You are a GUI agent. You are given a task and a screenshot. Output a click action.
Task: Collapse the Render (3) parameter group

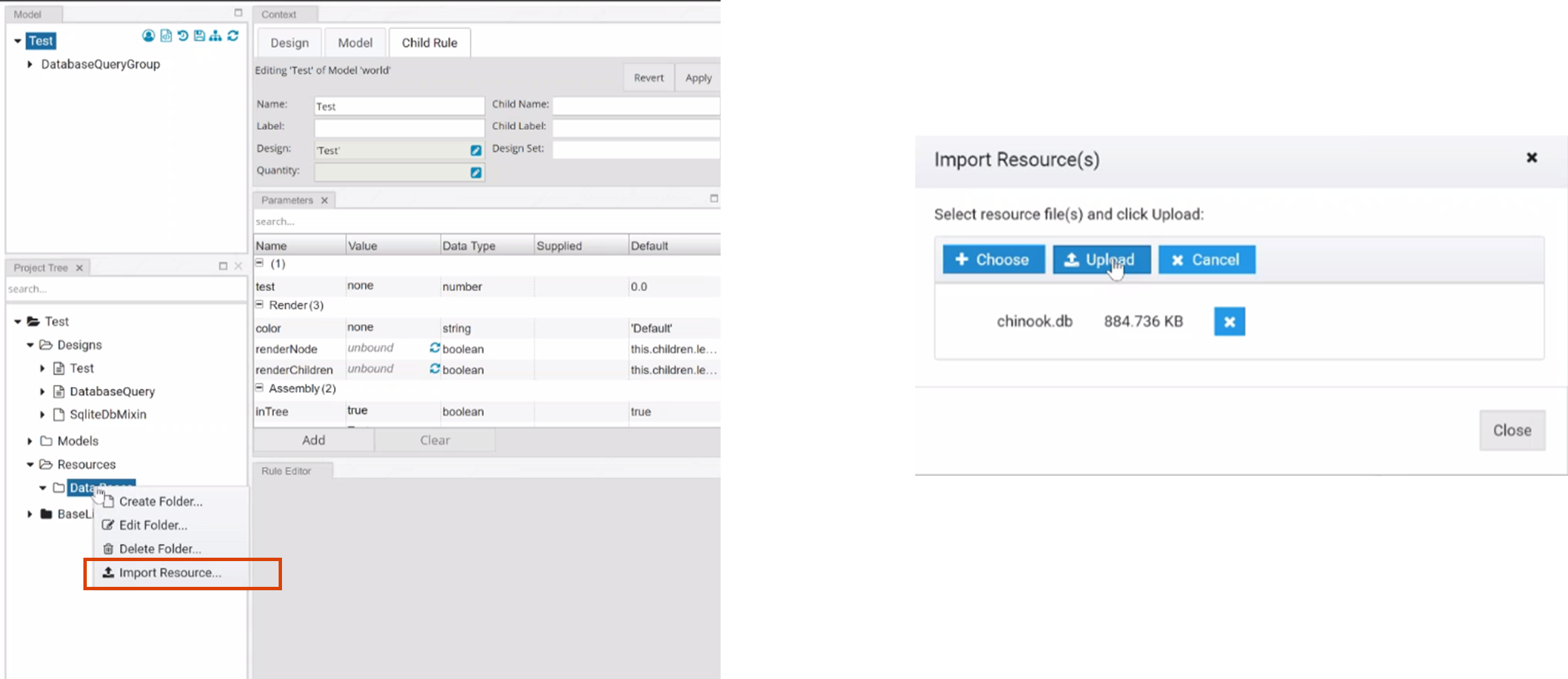click(x=260, y=304)
